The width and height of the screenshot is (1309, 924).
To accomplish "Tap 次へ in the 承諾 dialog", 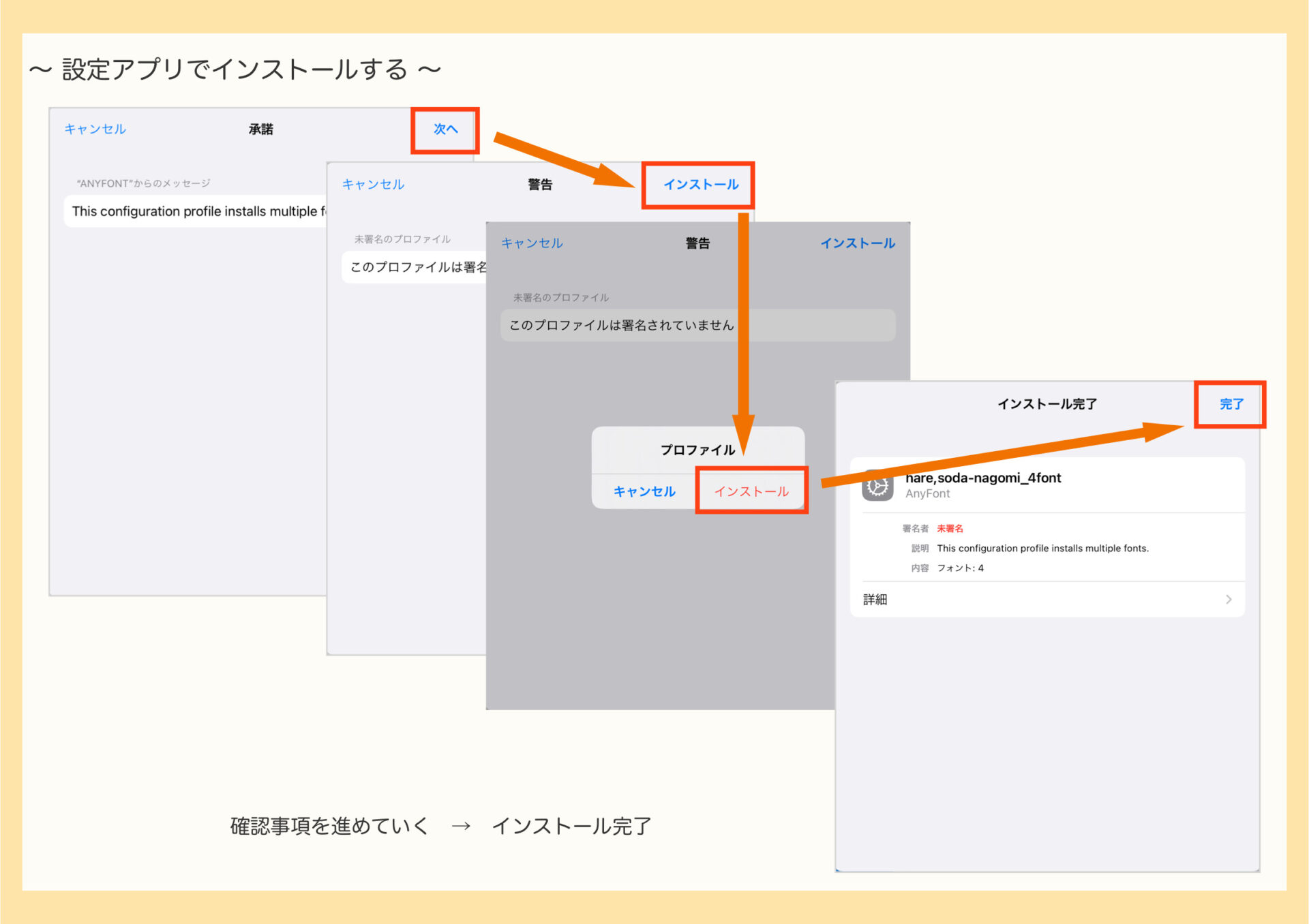I will click(446, 129).
